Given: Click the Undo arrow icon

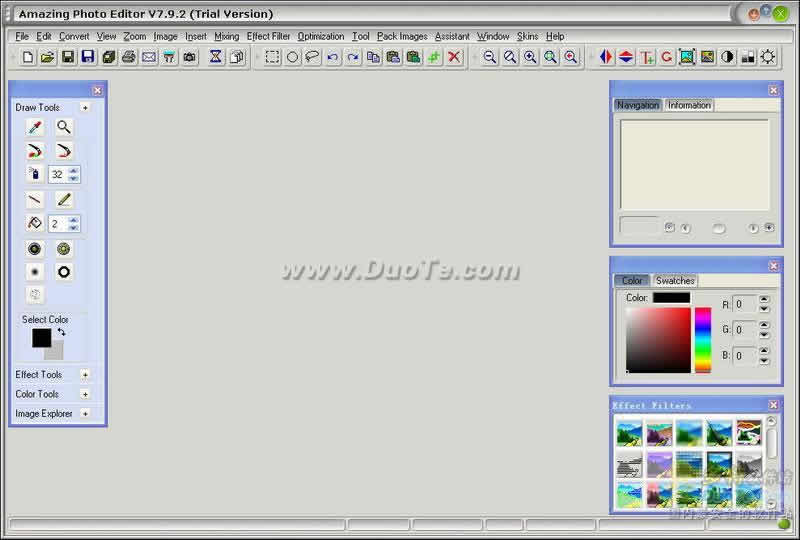Looking at the screenshot, I should [333, 57].
